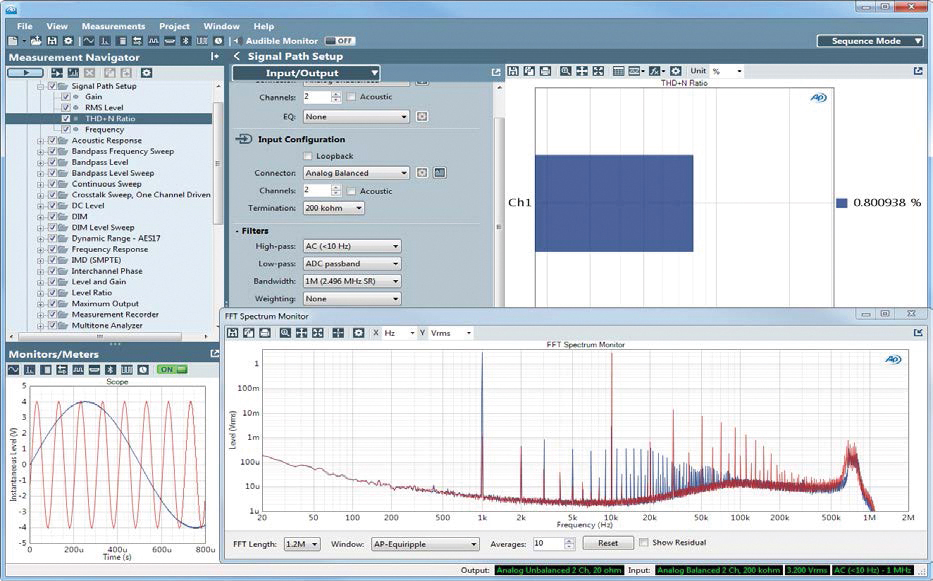Open the FFT Length dropdown
This screenshot has height=581, width=933.
pos(302,543)
